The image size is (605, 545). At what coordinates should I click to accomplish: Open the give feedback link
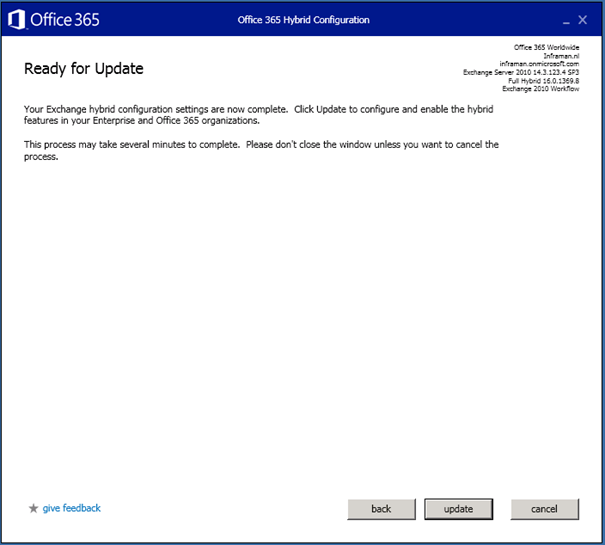pos(71,508)
